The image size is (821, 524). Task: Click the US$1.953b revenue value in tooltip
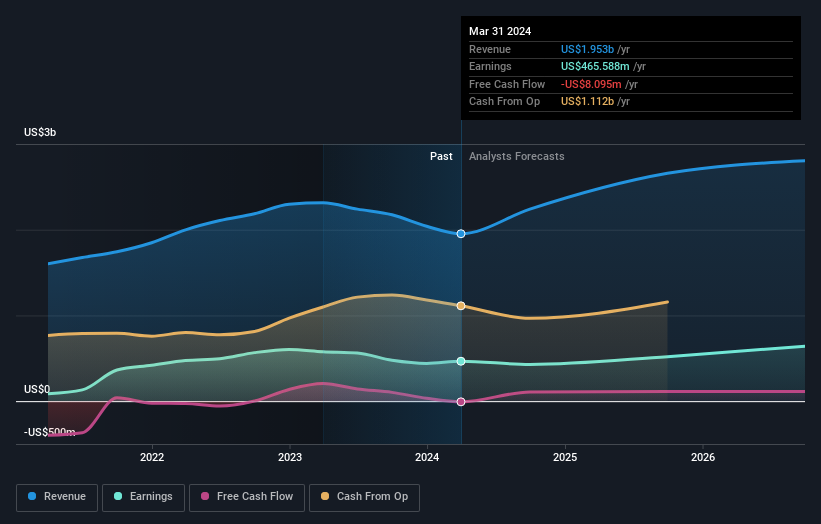point(587,49)
